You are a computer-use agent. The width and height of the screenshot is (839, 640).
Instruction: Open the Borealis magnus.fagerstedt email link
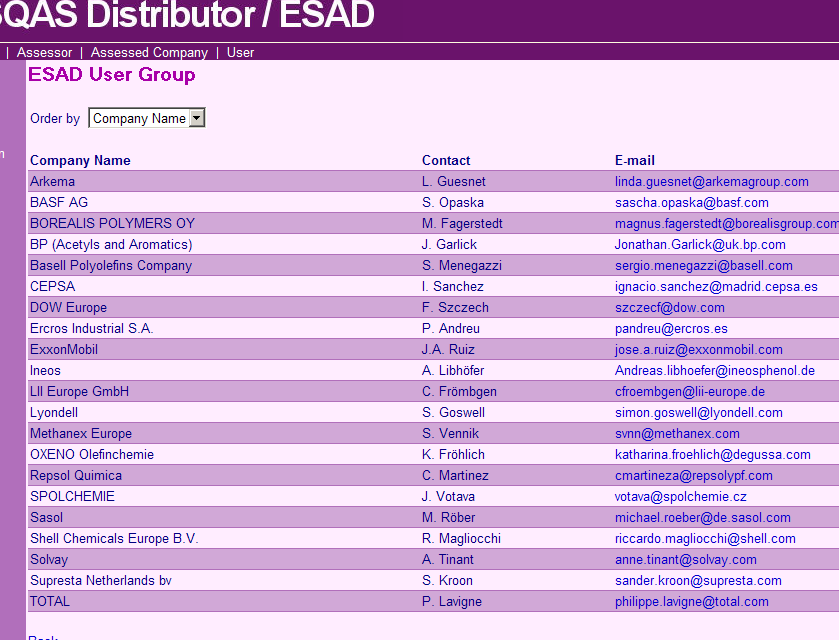point(727,223)
